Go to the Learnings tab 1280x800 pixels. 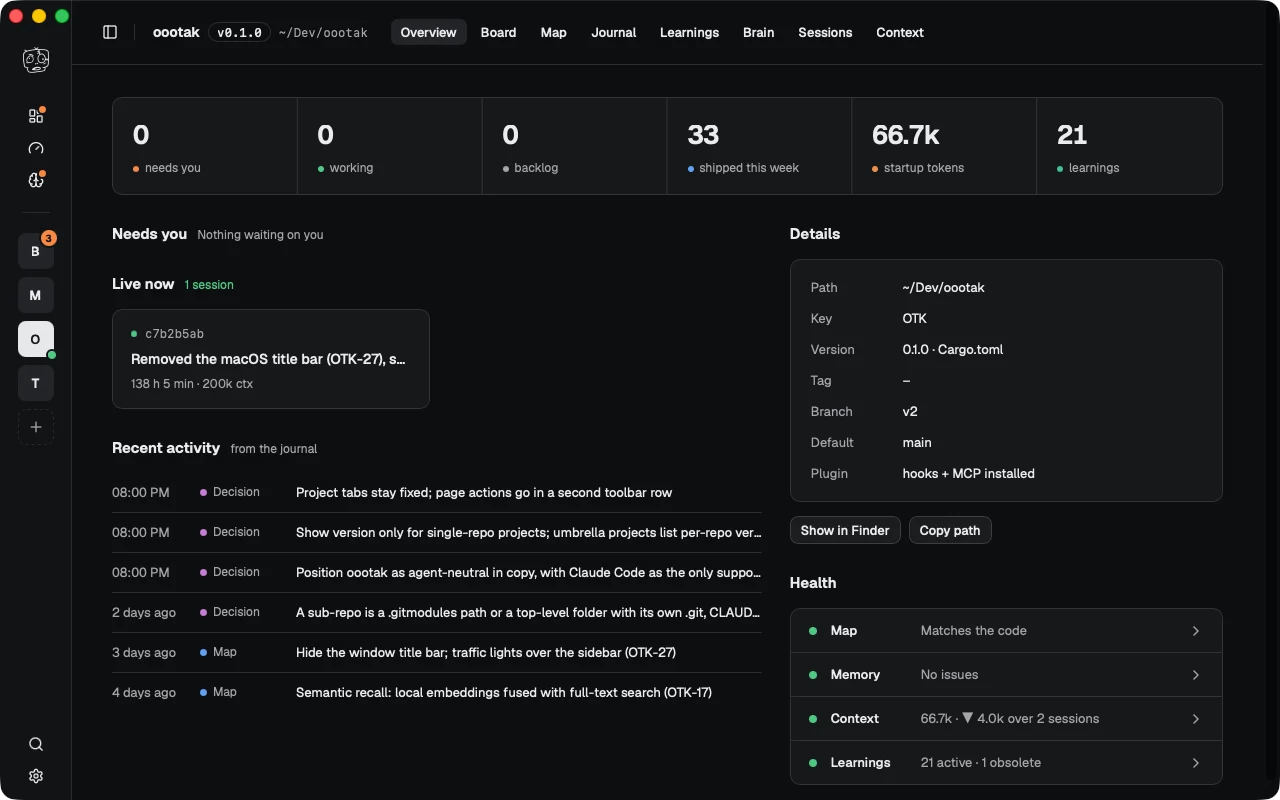689,32
